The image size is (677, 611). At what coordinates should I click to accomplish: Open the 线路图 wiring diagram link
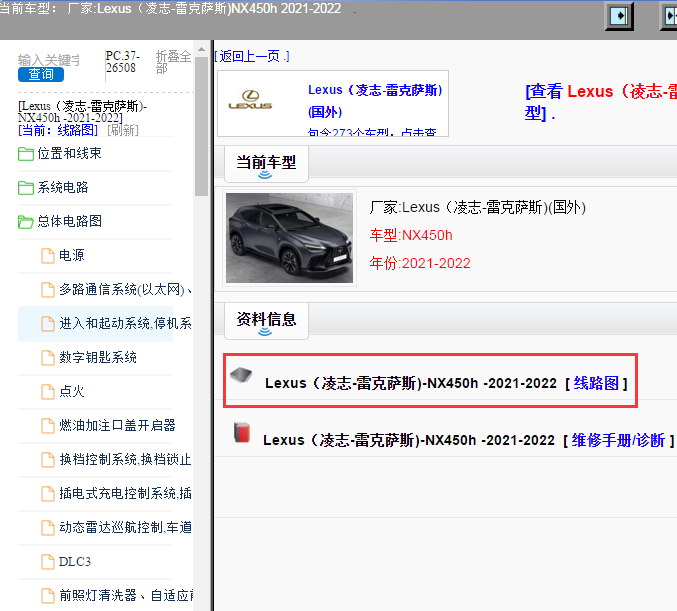[596, 383]
